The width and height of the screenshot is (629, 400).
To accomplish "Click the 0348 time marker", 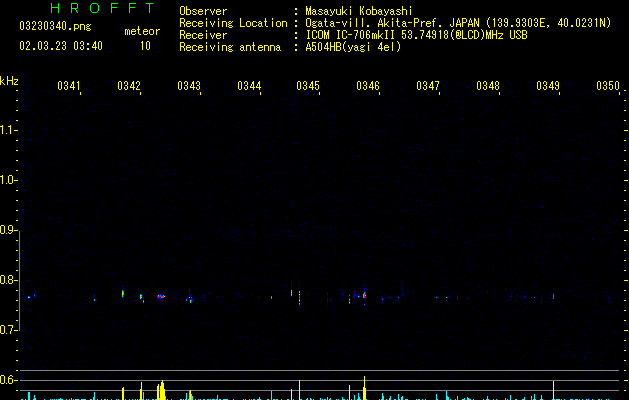I will point(488,85).
